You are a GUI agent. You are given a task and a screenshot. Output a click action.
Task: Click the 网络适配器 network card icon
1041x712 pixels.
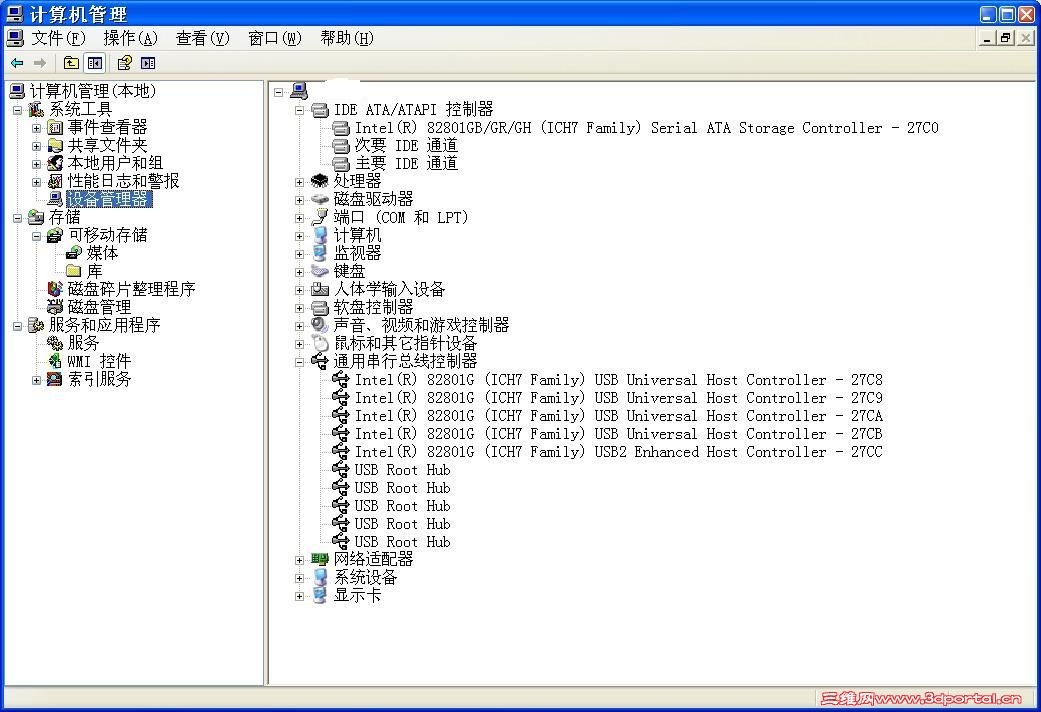pyautogui.click(x=320, y=559)
